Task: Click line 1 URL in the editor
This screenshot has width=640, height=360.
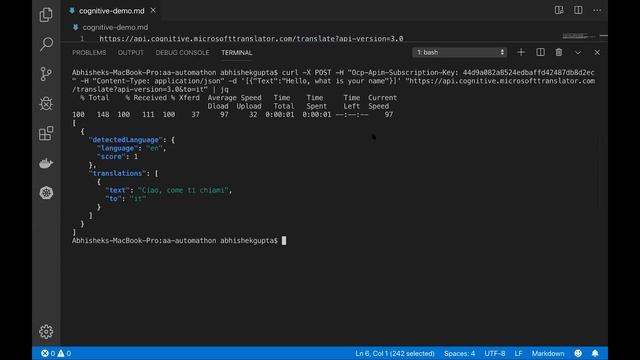Action: 251,39
